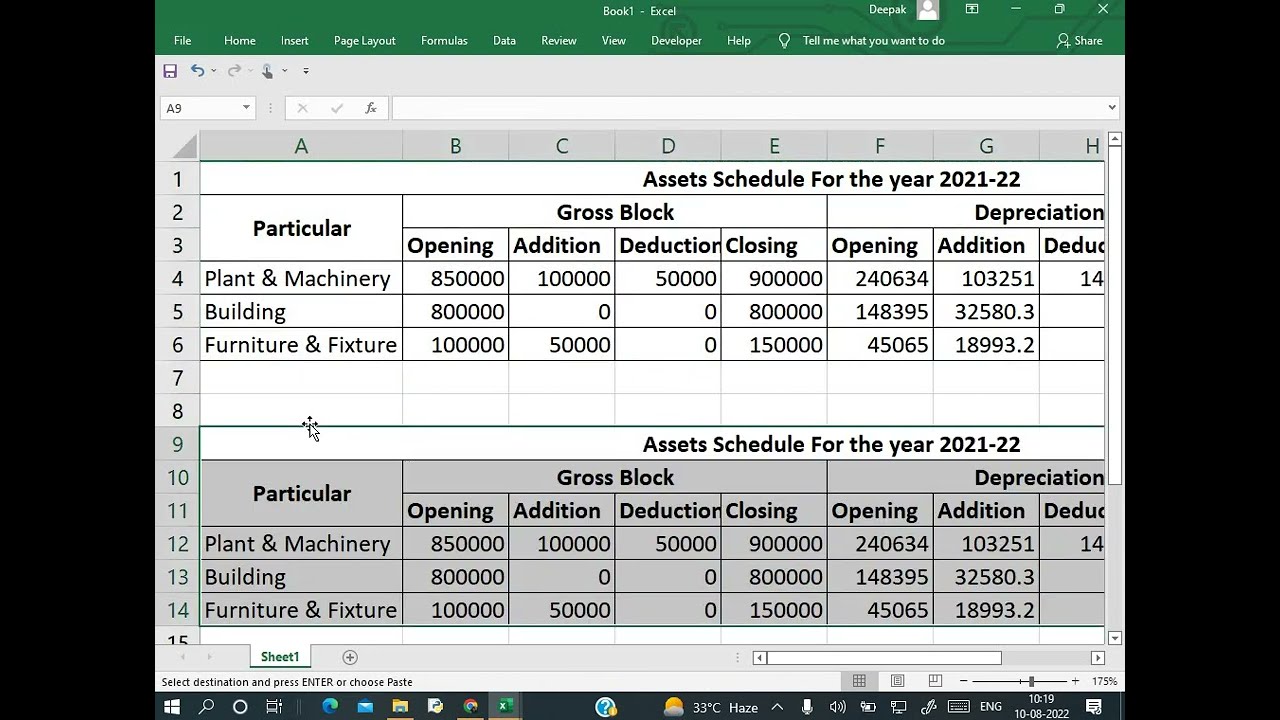Redo the last undone action
Viewport: 1280px width, 720px height.
coord(234,71)
